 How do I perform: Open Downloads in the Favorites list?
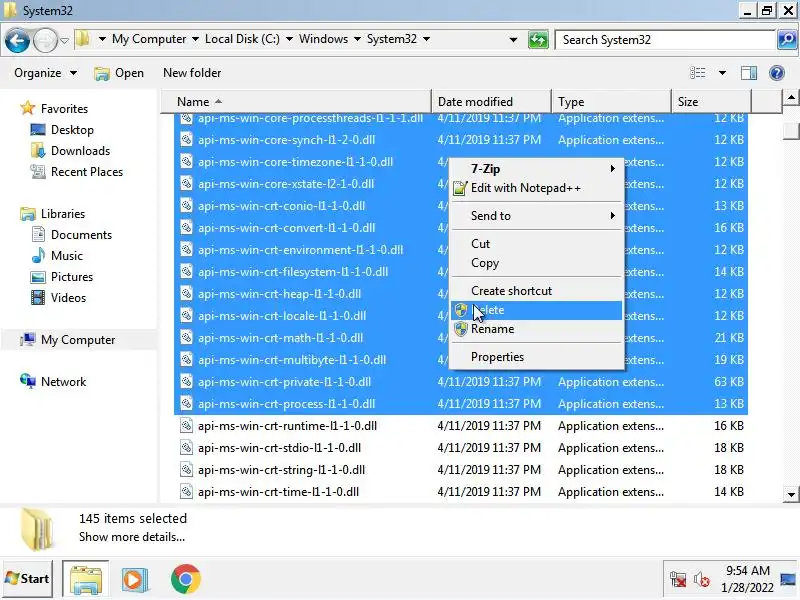point(70,151)
